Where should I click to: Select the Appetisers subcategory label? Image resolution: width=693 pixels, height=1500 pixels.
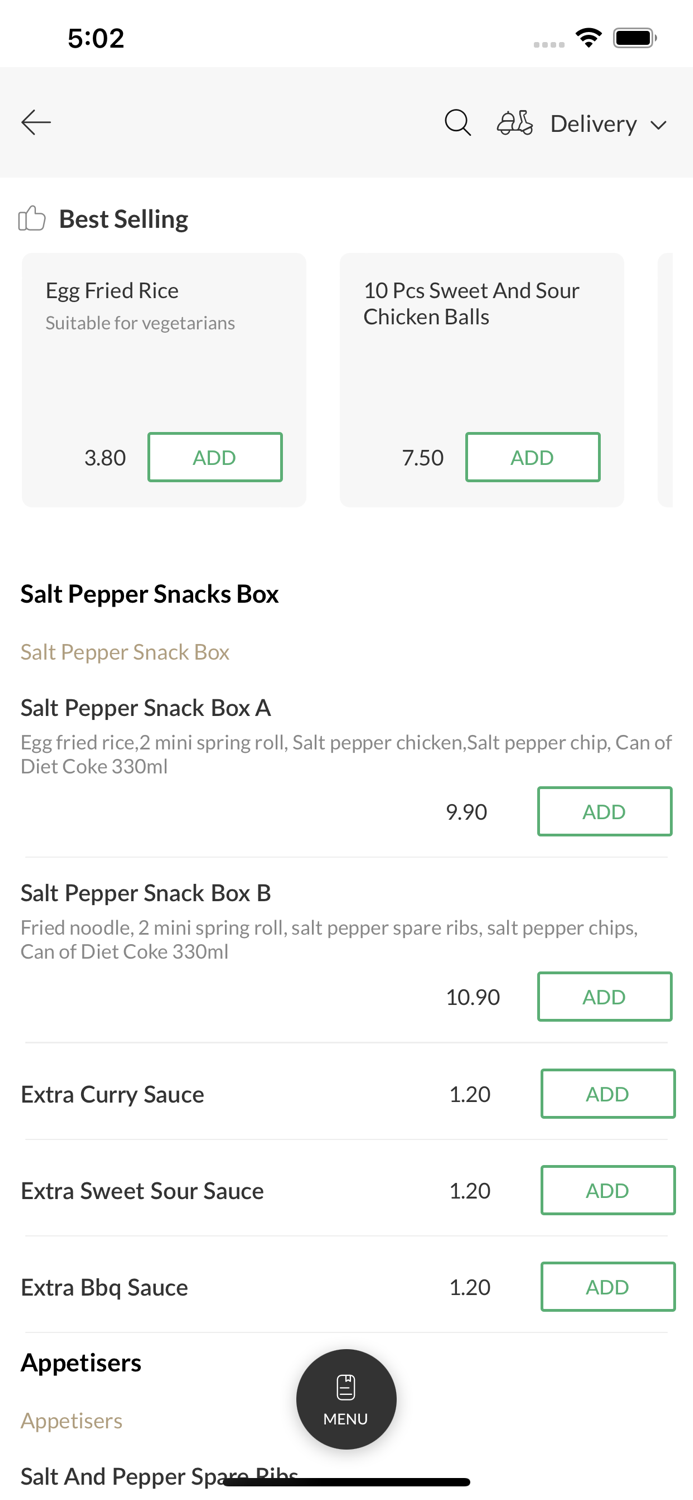pos(72,1420)
